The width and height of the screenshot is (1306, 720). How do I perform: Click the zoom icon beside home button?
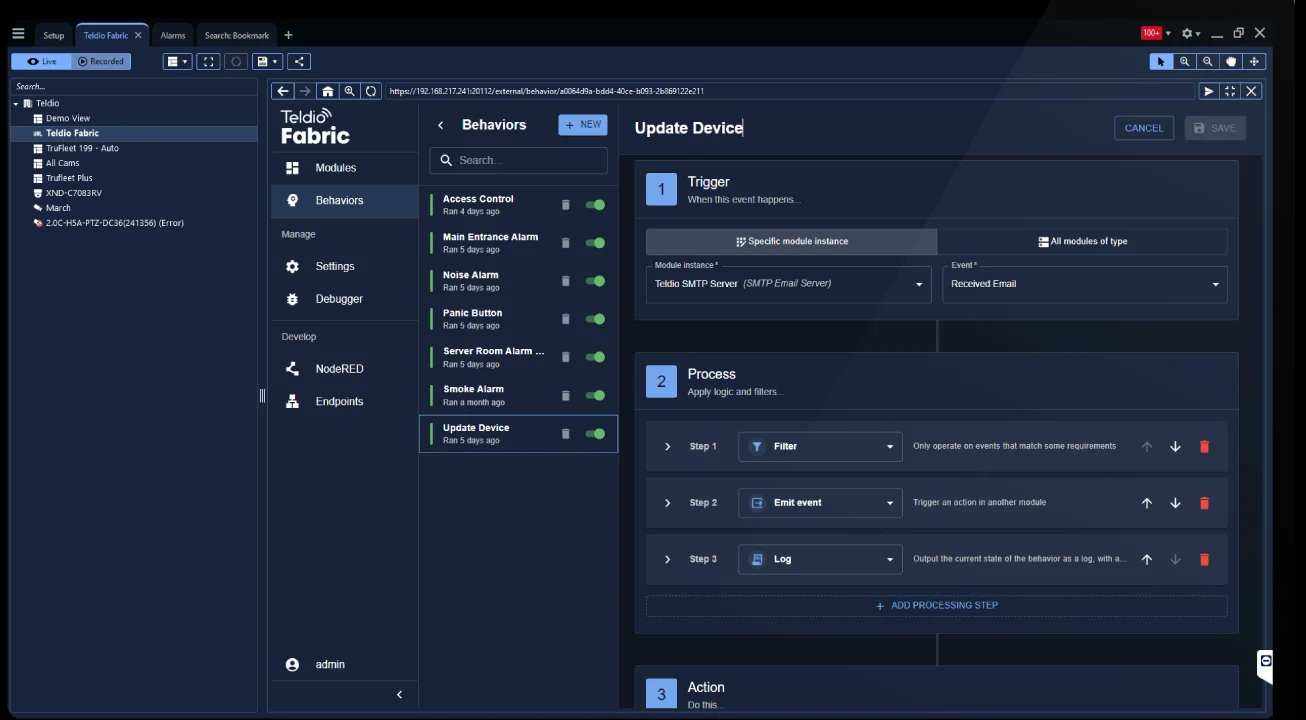[x=349, y=91]
